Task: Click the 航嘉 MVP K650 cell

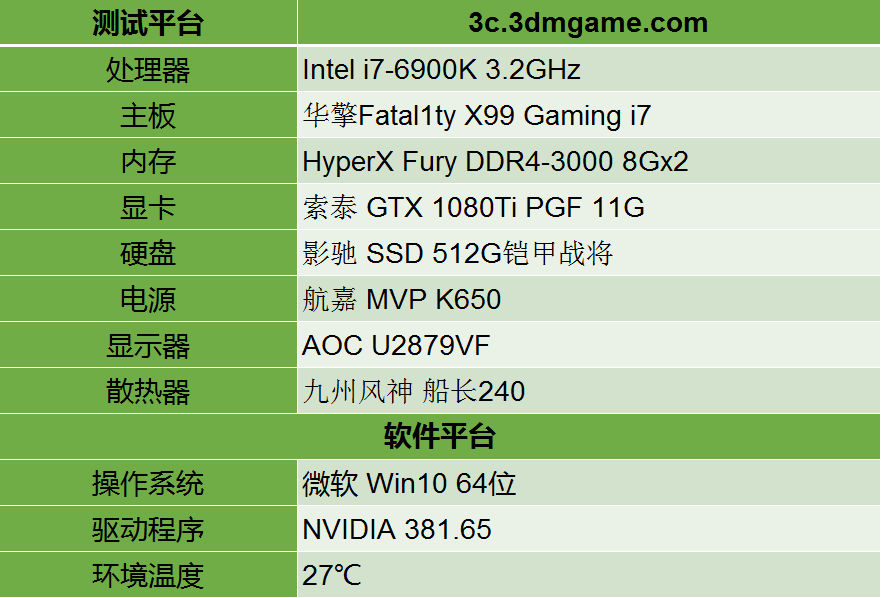Action: click(589, 299)
